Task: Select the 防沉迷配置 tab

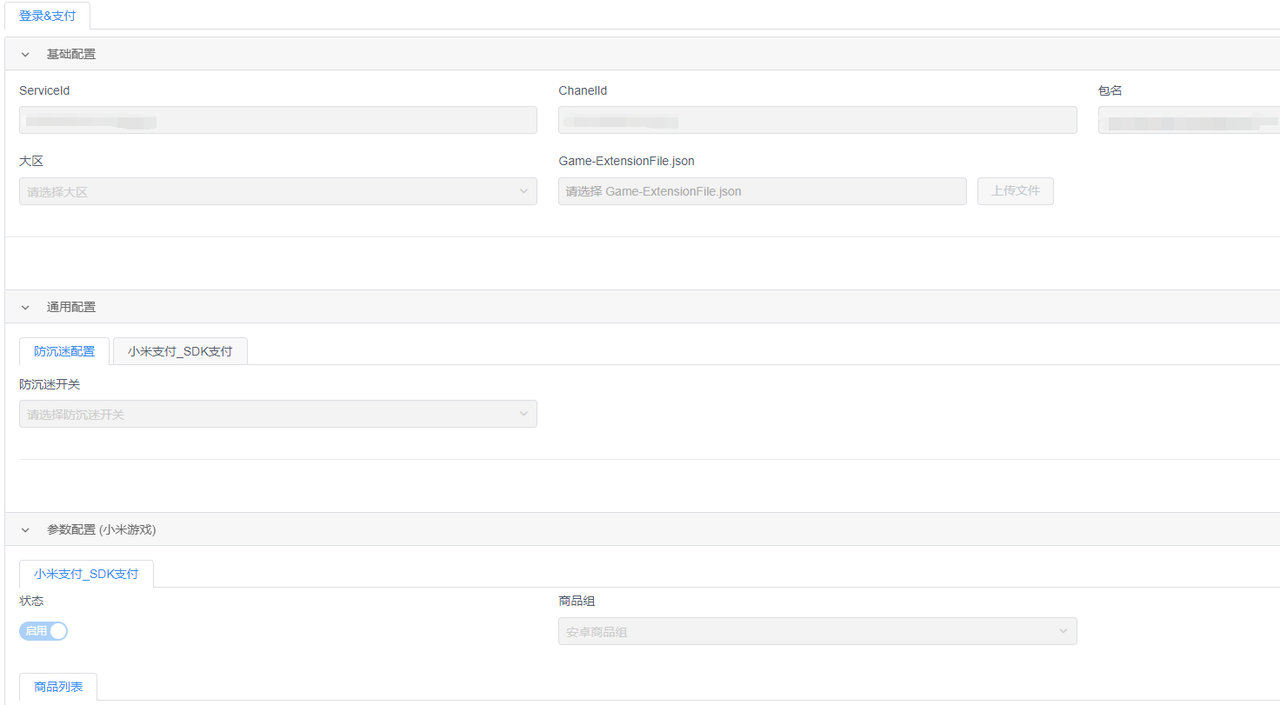Action: 64,351
